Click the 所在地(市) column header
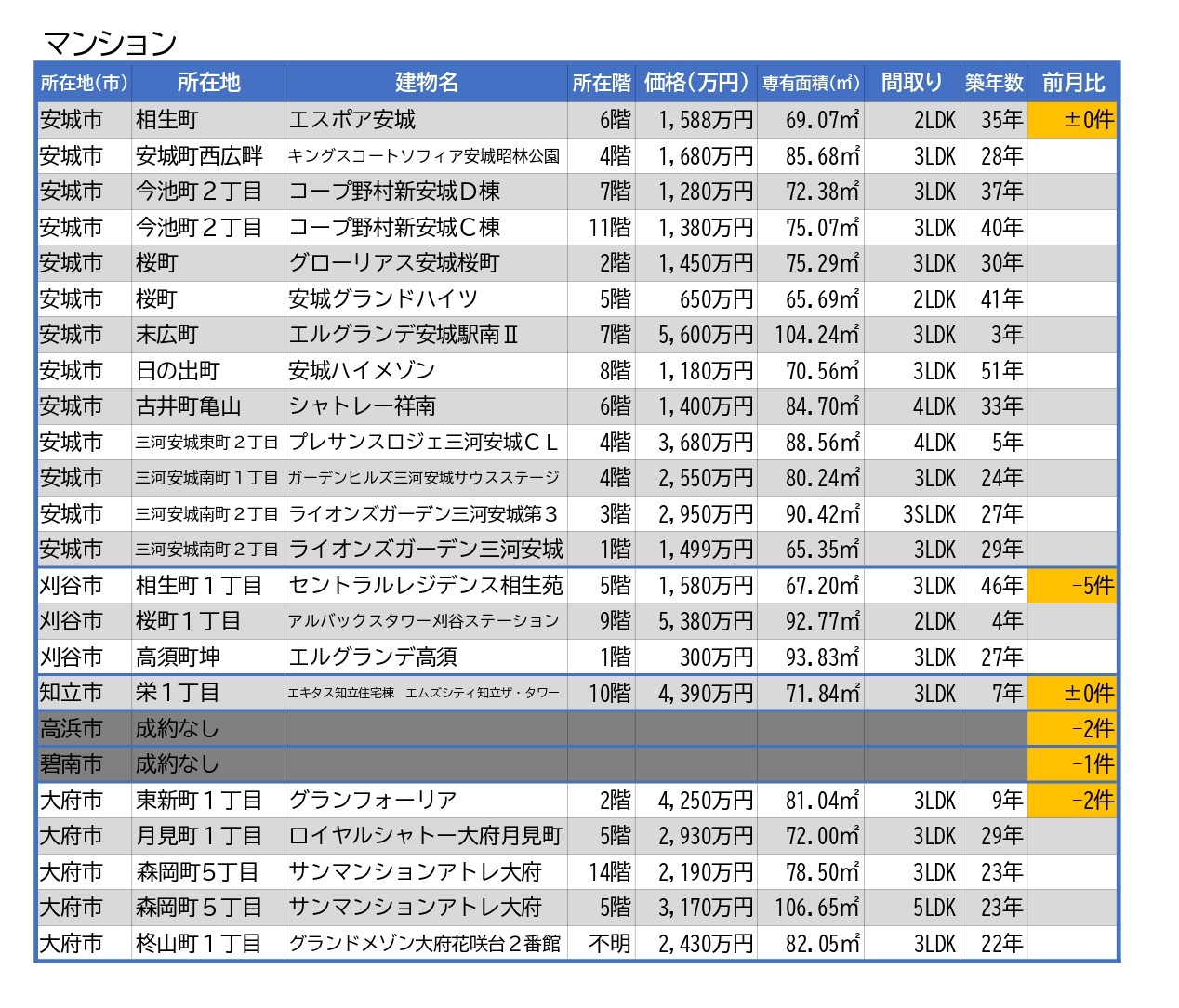The height and width of the screenshot is (1008, 1179). click(84, 83)
